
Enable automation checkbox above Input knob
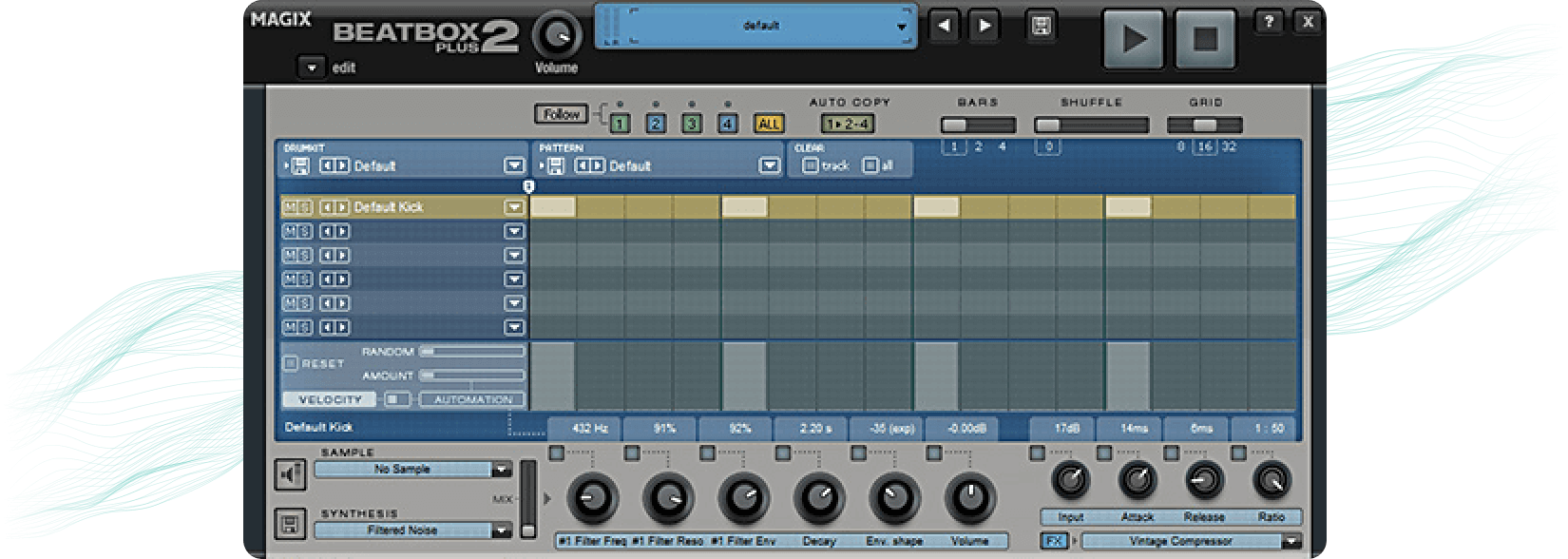1037,453
